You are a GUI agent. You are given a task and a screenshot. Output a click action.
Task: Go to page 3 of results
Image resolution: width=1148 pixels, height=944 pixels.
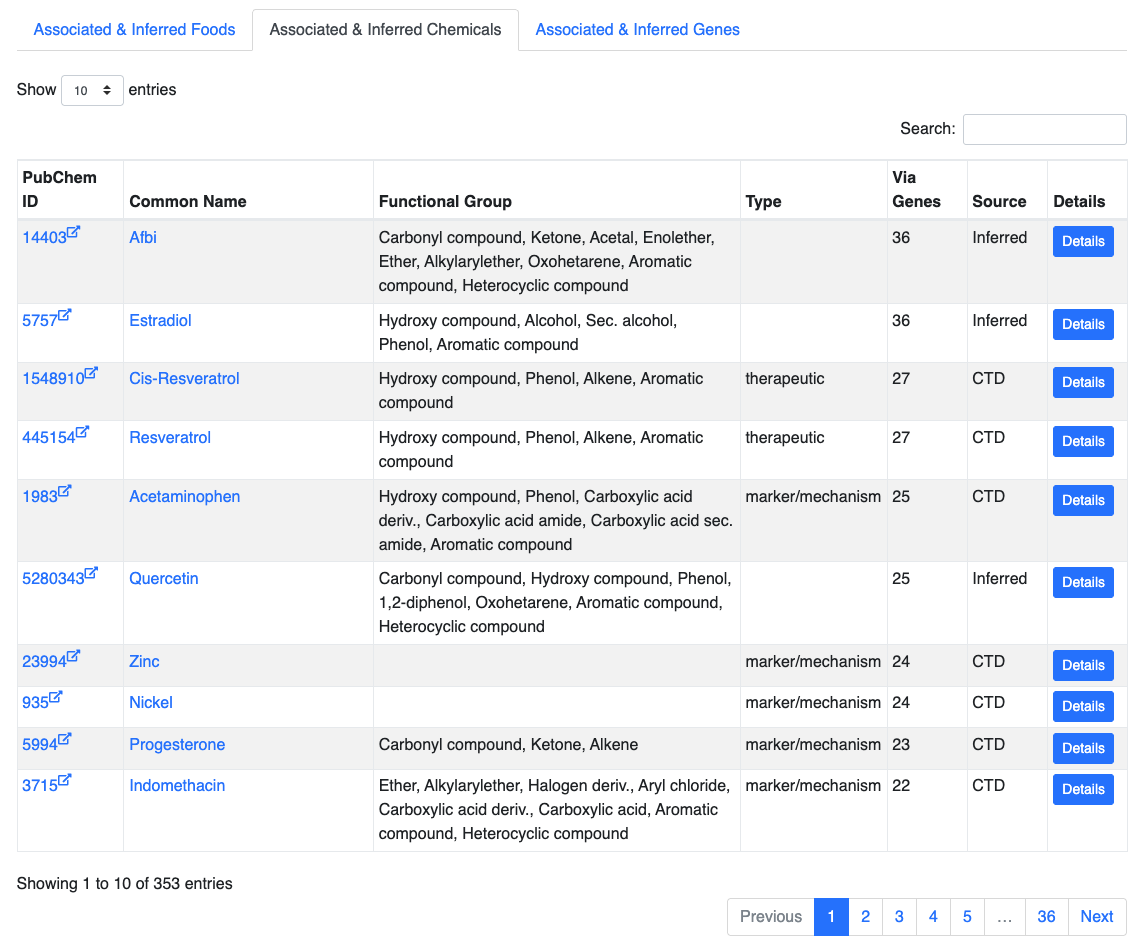click(x=899, y=917)
